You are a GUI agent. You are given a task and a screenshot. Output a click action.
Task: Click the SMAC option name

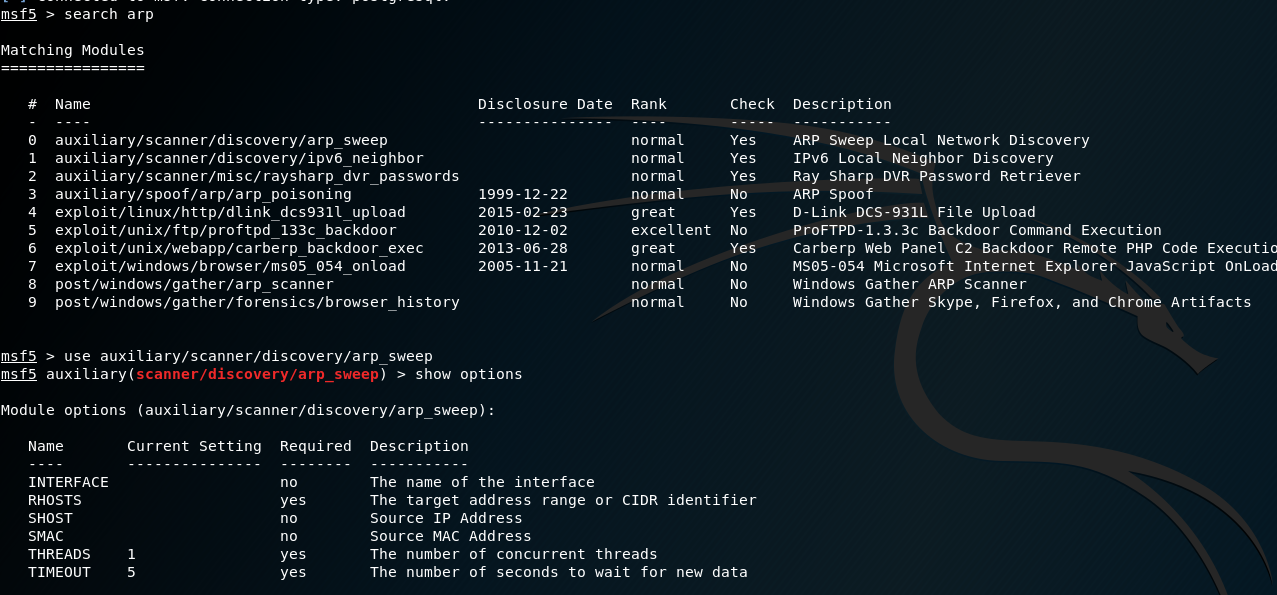point(46,536)
